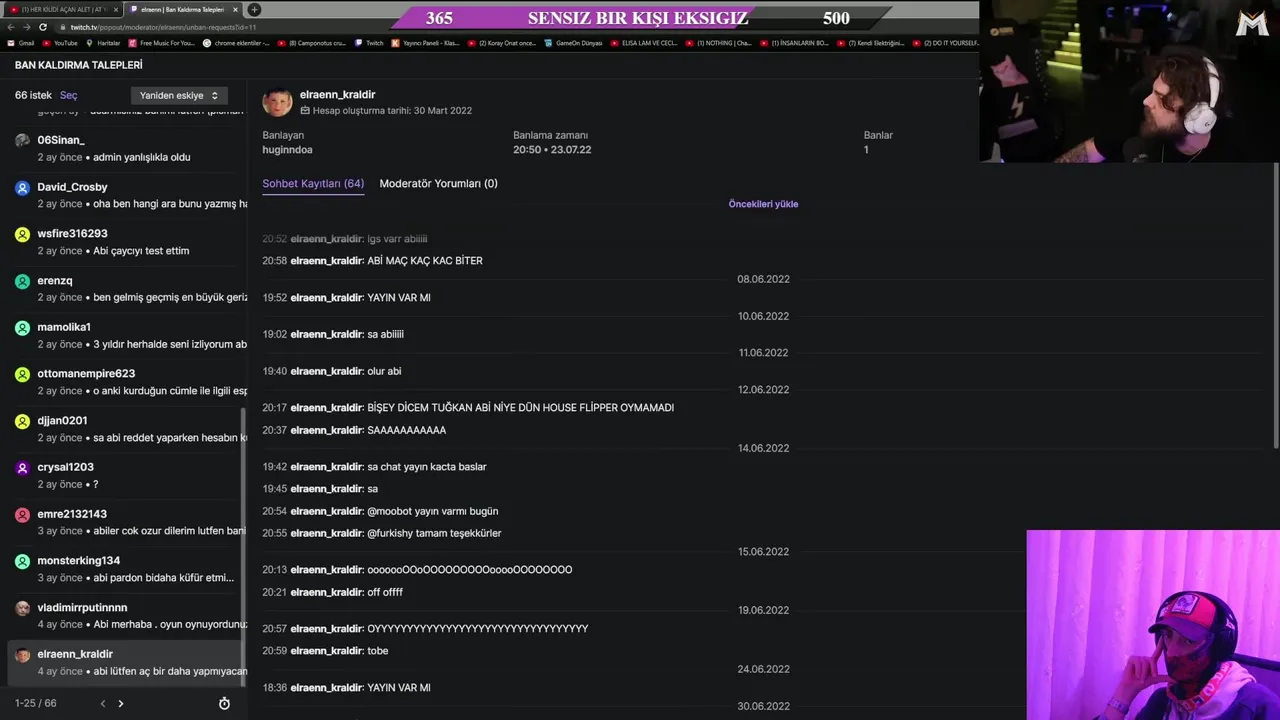Screen dimensions: 1280x720
Task: Go to previous page of unban requests
Action: pyautogui.click(x=102, y=703)
